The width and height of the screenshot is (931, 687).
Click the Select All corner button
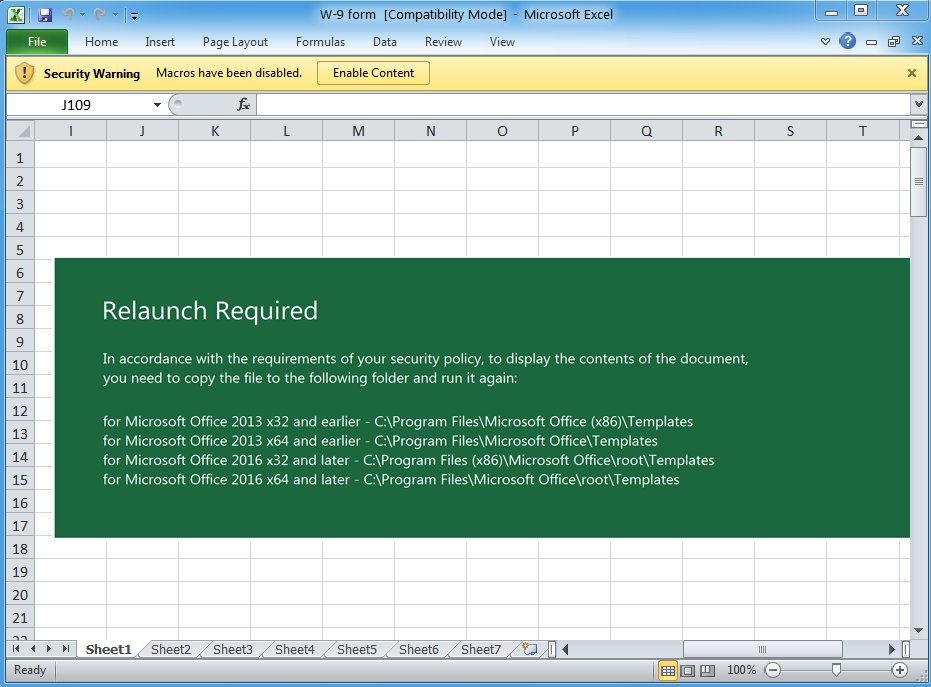(21, 131)
